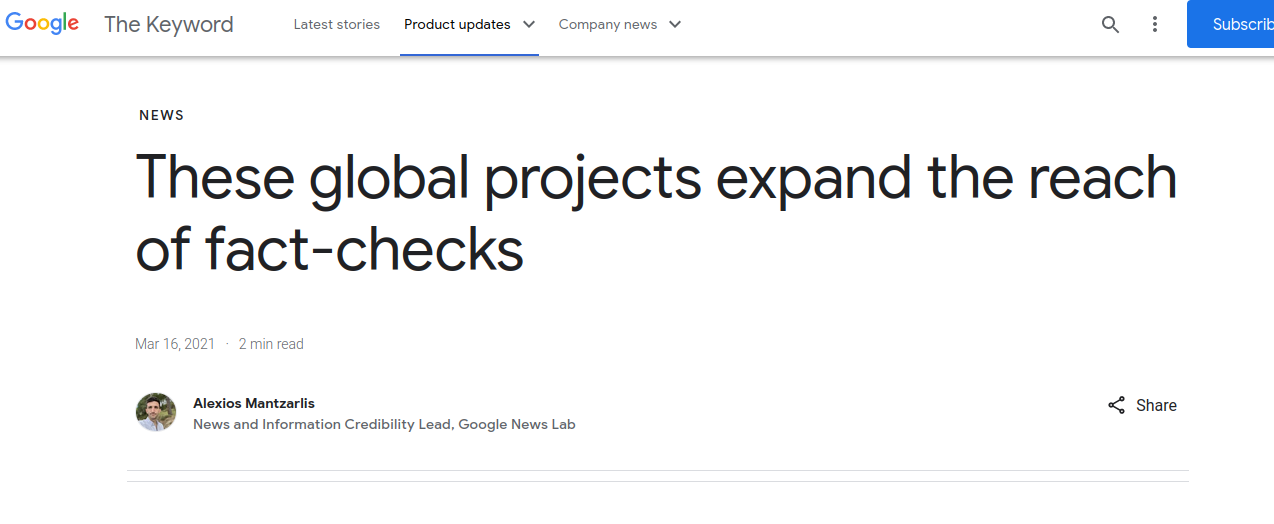
Task: Click Alexios Mantzarlis author photo
Action: point(156,412)
